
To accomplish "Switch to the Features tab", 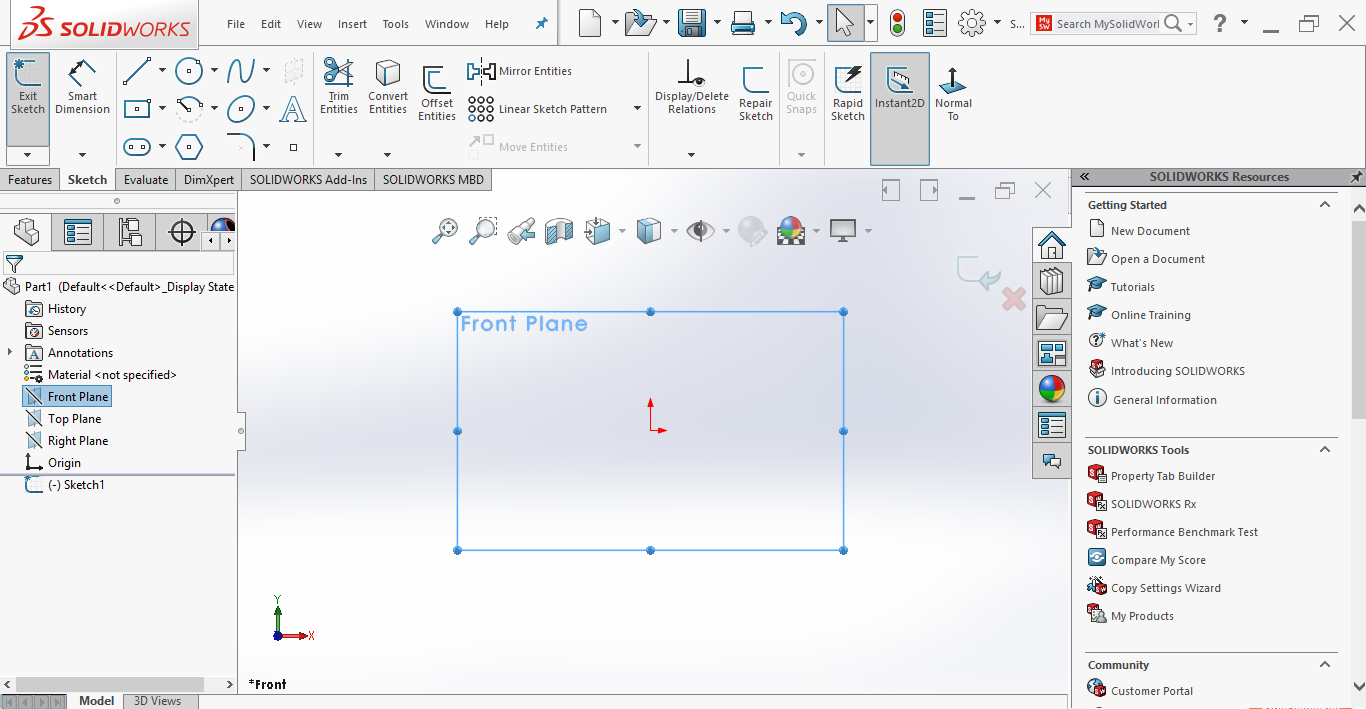I will point(30,179).
